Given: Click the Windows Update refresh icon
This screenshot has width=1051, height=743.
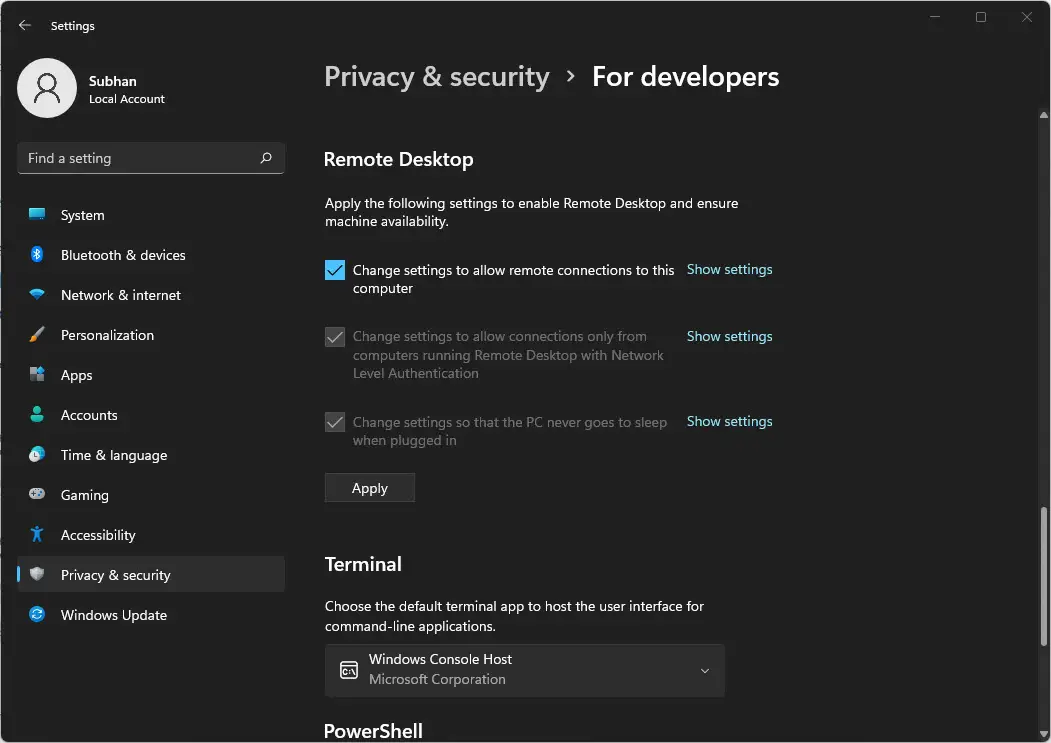Looking at the screenshot, I should 37,614.
